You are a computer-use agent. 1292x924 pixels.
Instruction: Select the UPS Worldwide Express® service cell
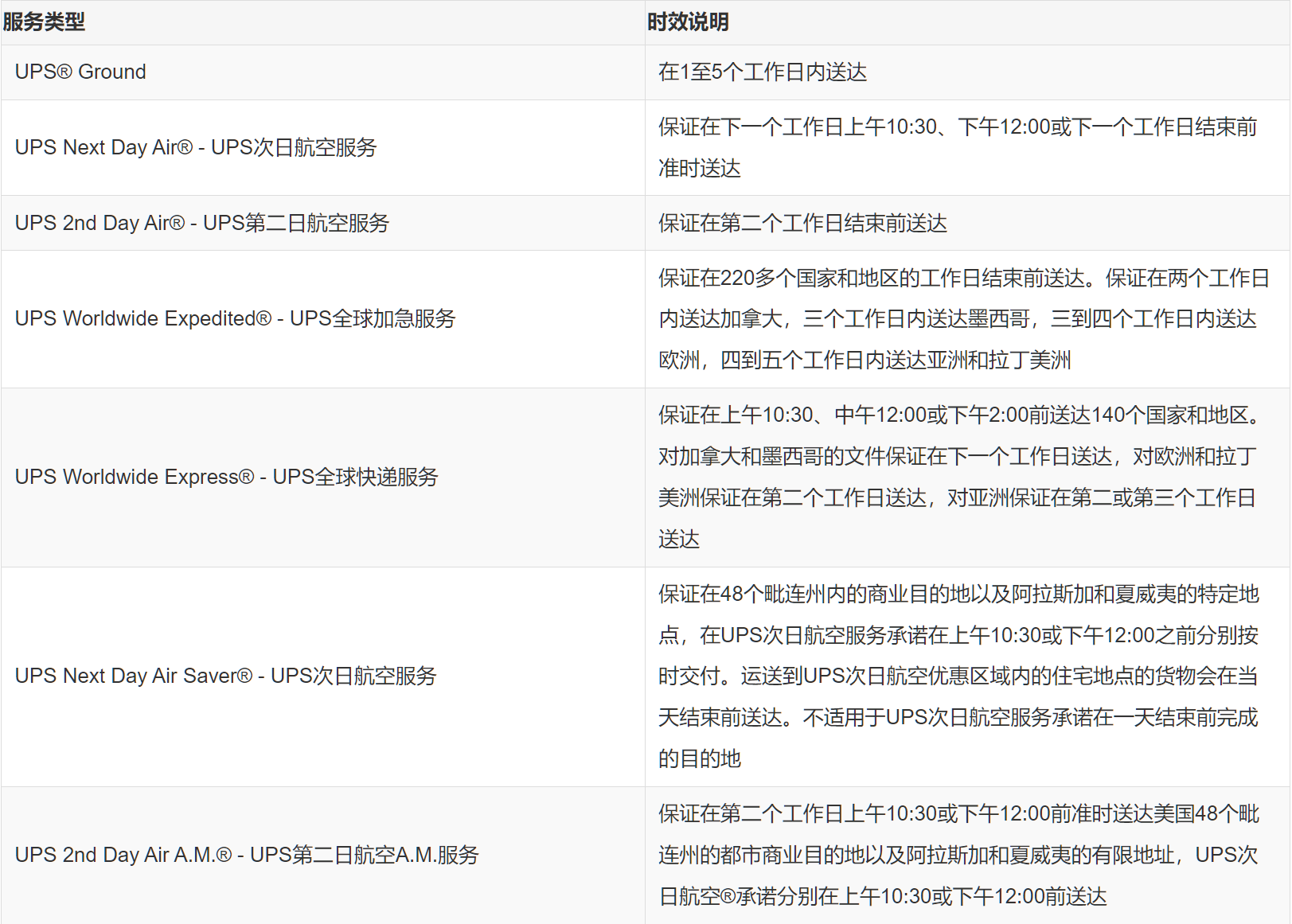point(322,478)
